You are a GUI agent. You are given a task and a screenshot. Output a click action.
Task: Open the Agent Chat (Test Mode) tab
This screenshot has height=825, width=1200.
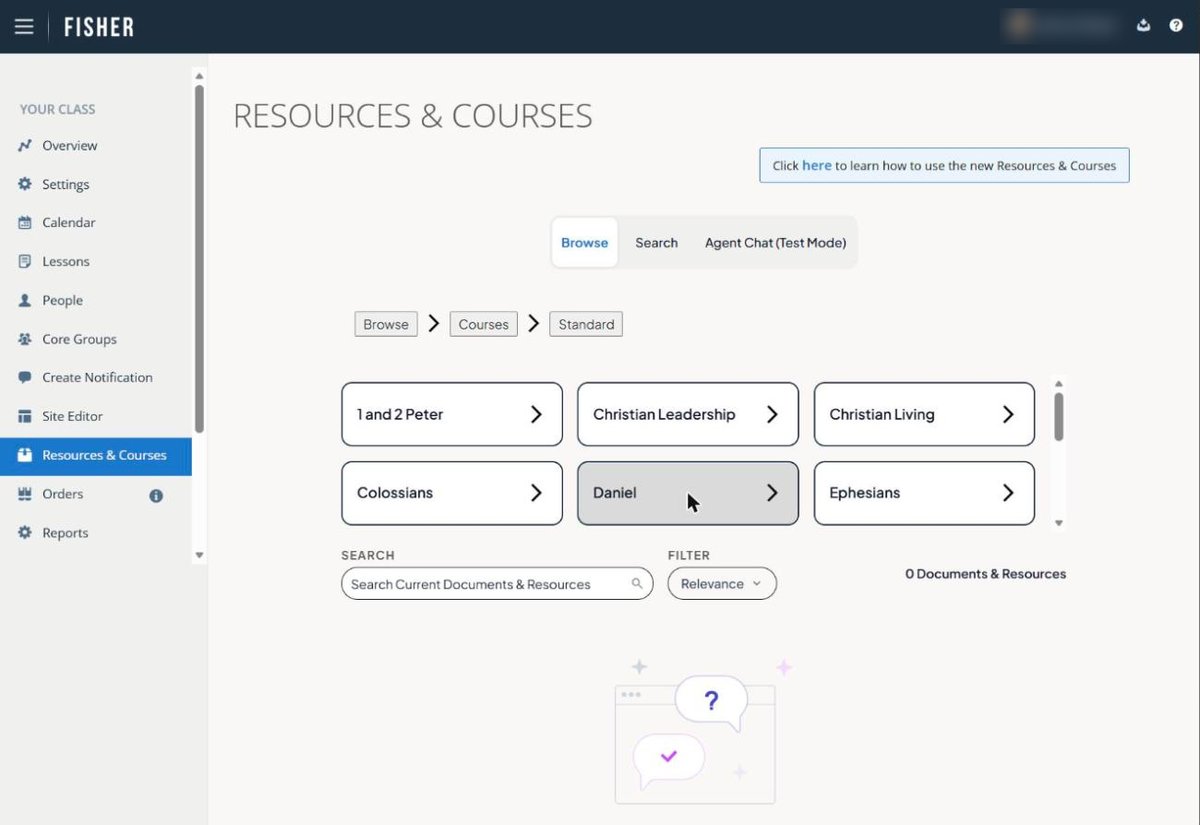pos(775,243)
